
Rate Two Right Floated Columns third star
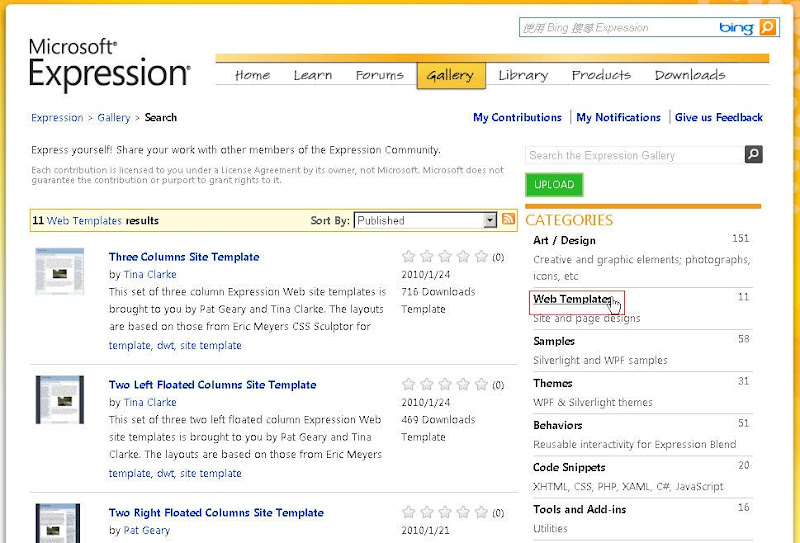(445, 512)
